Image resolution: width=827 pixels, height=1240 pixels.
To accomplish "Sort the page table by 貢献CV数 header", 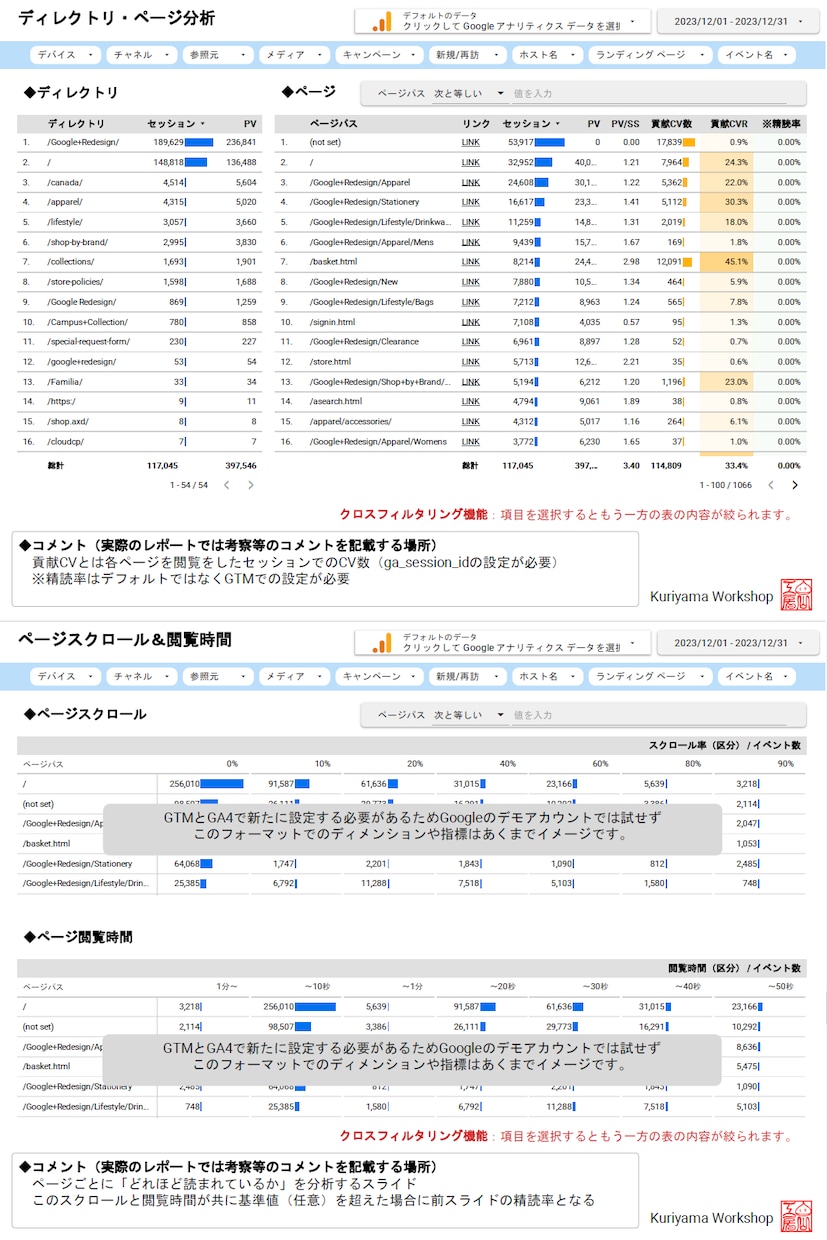I will [x=672, y=124].
